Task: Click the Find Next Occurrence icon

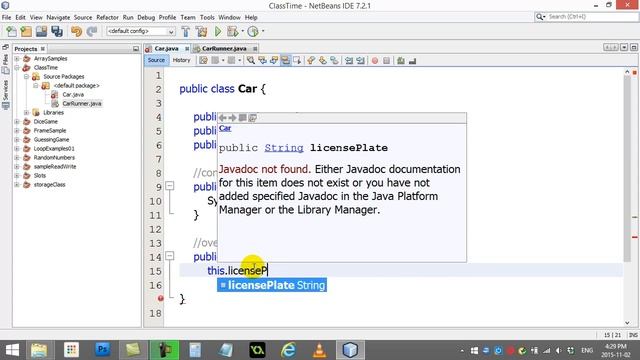Action: click(x=274, y=61)
